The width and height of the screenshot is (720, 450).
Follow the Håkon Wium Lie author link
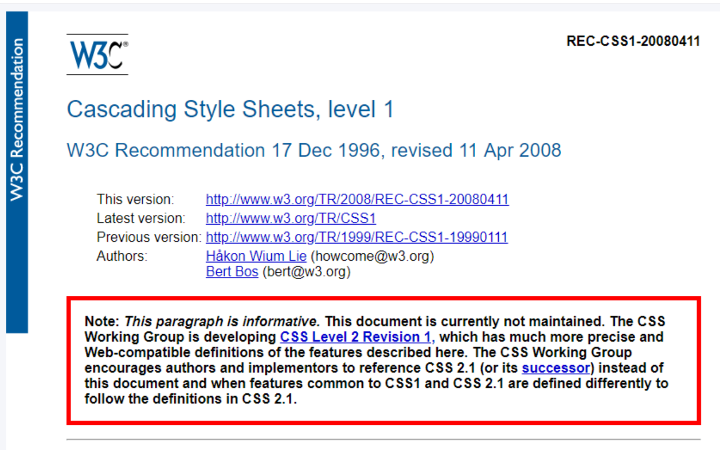coord(256,256)
